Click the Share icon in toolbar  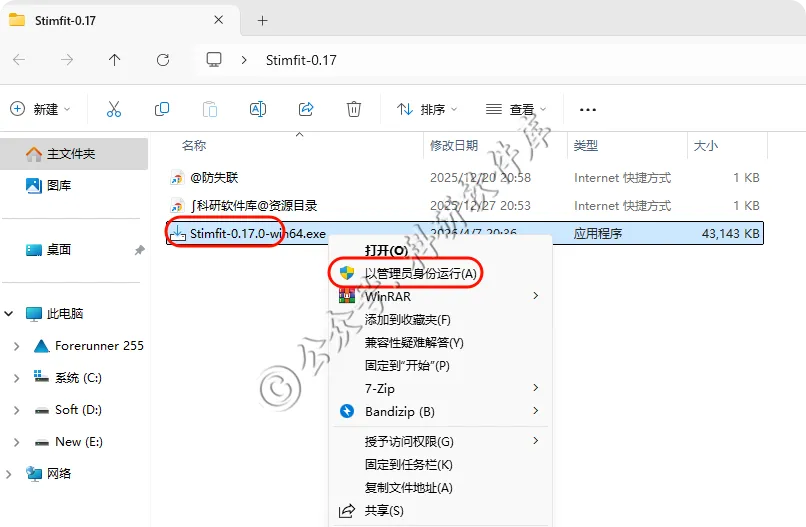306,109
